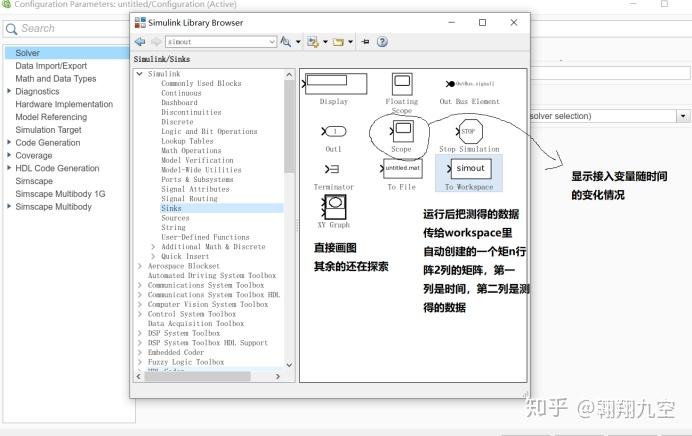Expand HDL Code Generation category

[x=9, y=168]
